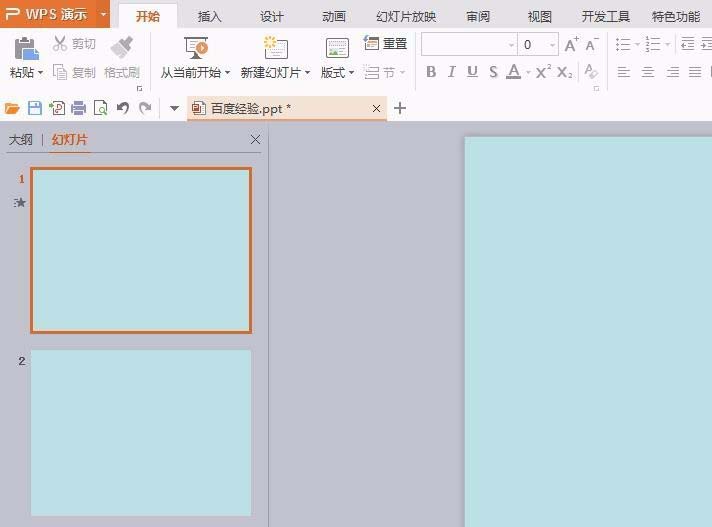Switch to the 幻灯片放映 ribbon tab

[405, 17]
